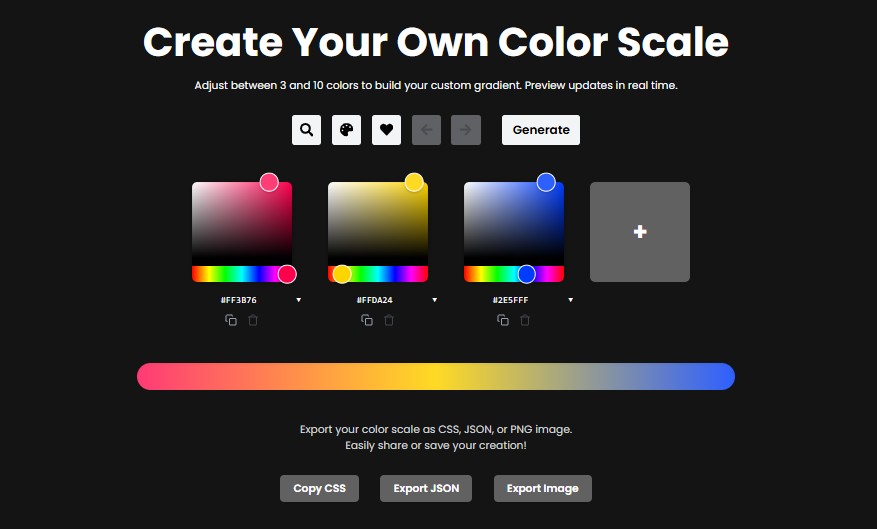Click the 'Export your color scale as CSS' text
Image resolution: width=877 pixels, height=529 pixels.
pyautogui.click(x=436, y=429)
